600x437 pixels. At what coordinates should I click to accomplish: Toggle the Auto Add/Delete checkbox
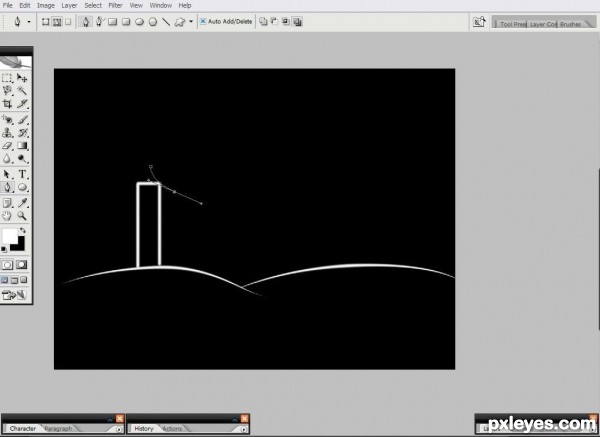[x=203, y=21]
